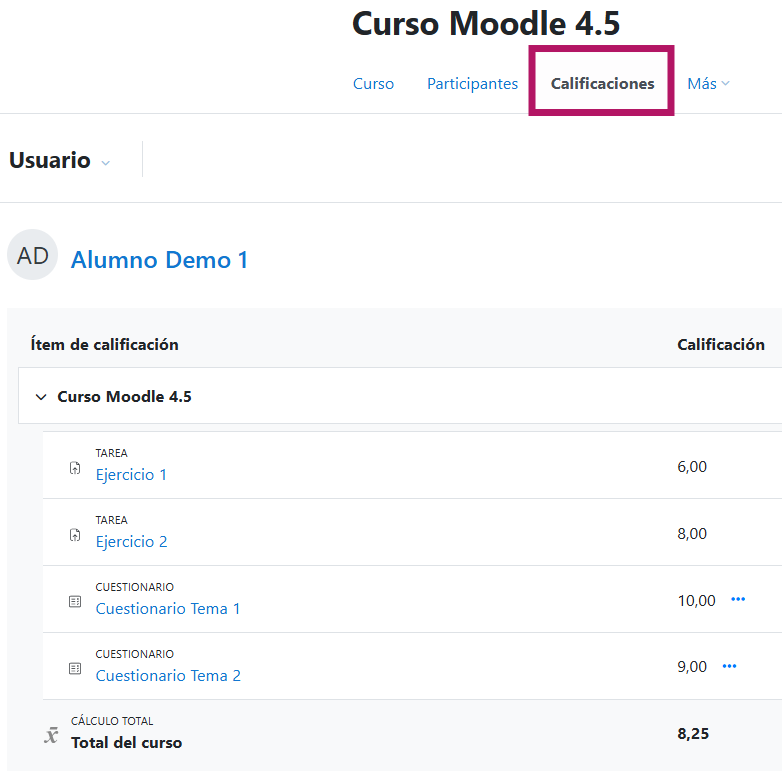This screenshot has height=771, width=782.
Task: Click the Cuestionario Tema 1 quiz icon
Action: pyautogui.click(x=75, y=602)
